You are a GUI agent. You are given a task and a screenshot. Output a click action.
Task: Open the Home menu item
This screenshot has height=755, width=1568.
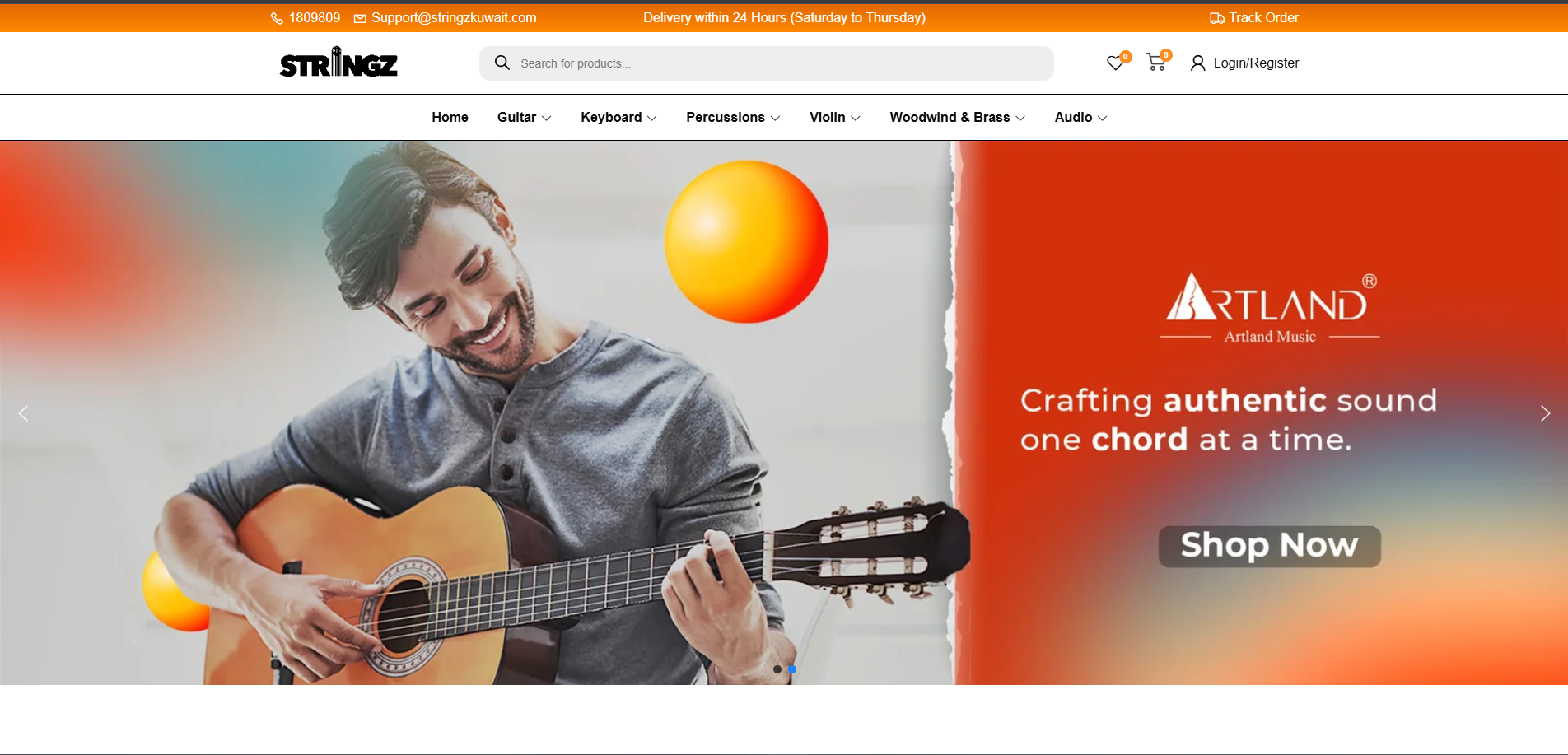pos(450,118)
